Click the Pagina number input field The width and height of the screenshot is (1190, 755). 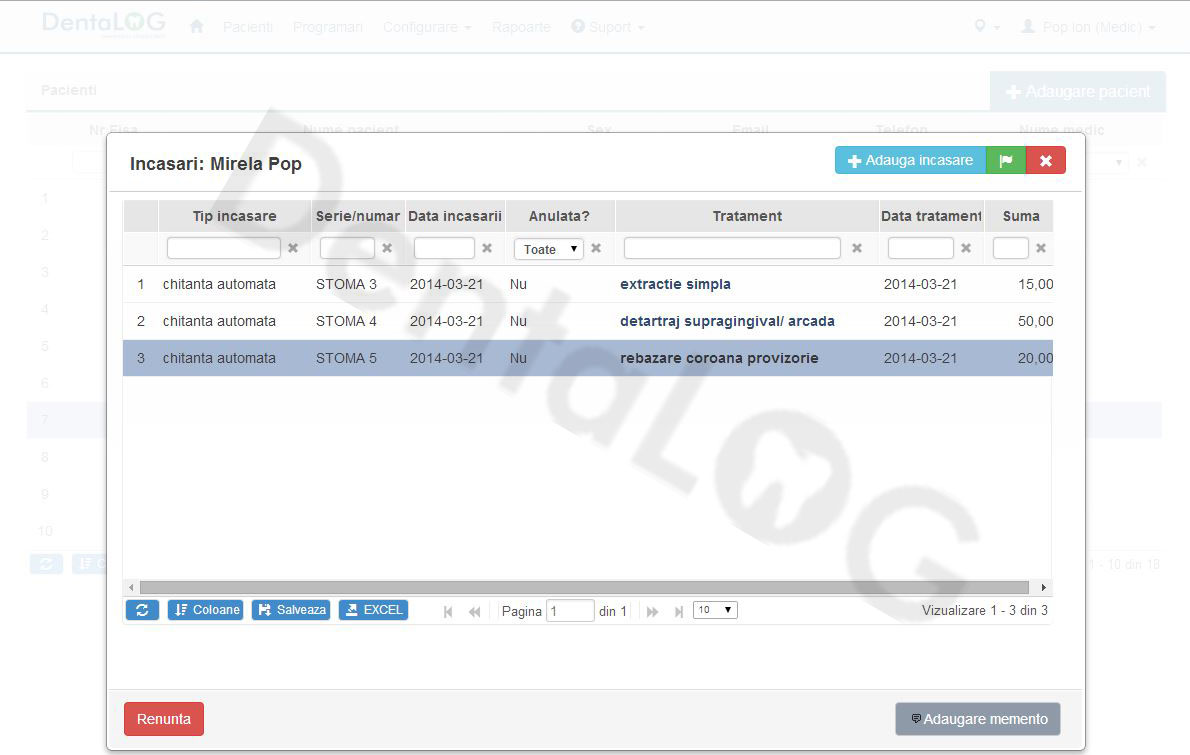(x=570, y=611)
